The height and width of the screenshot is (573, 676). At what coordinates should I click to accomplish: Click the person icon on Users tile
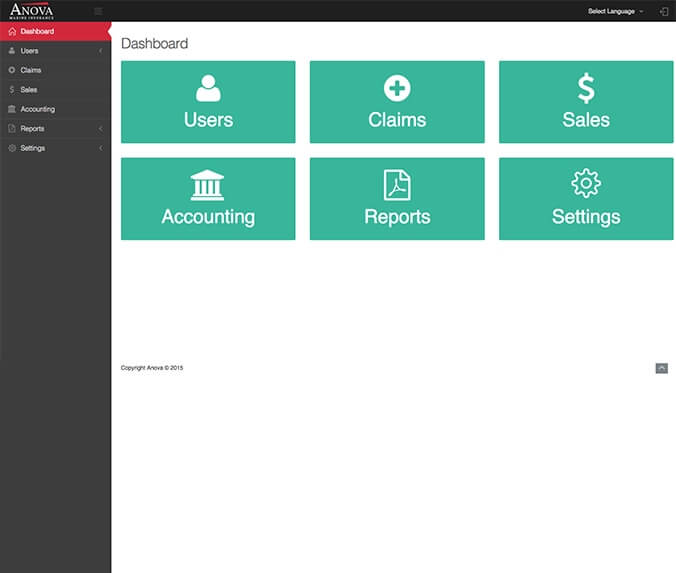(208, 88)
